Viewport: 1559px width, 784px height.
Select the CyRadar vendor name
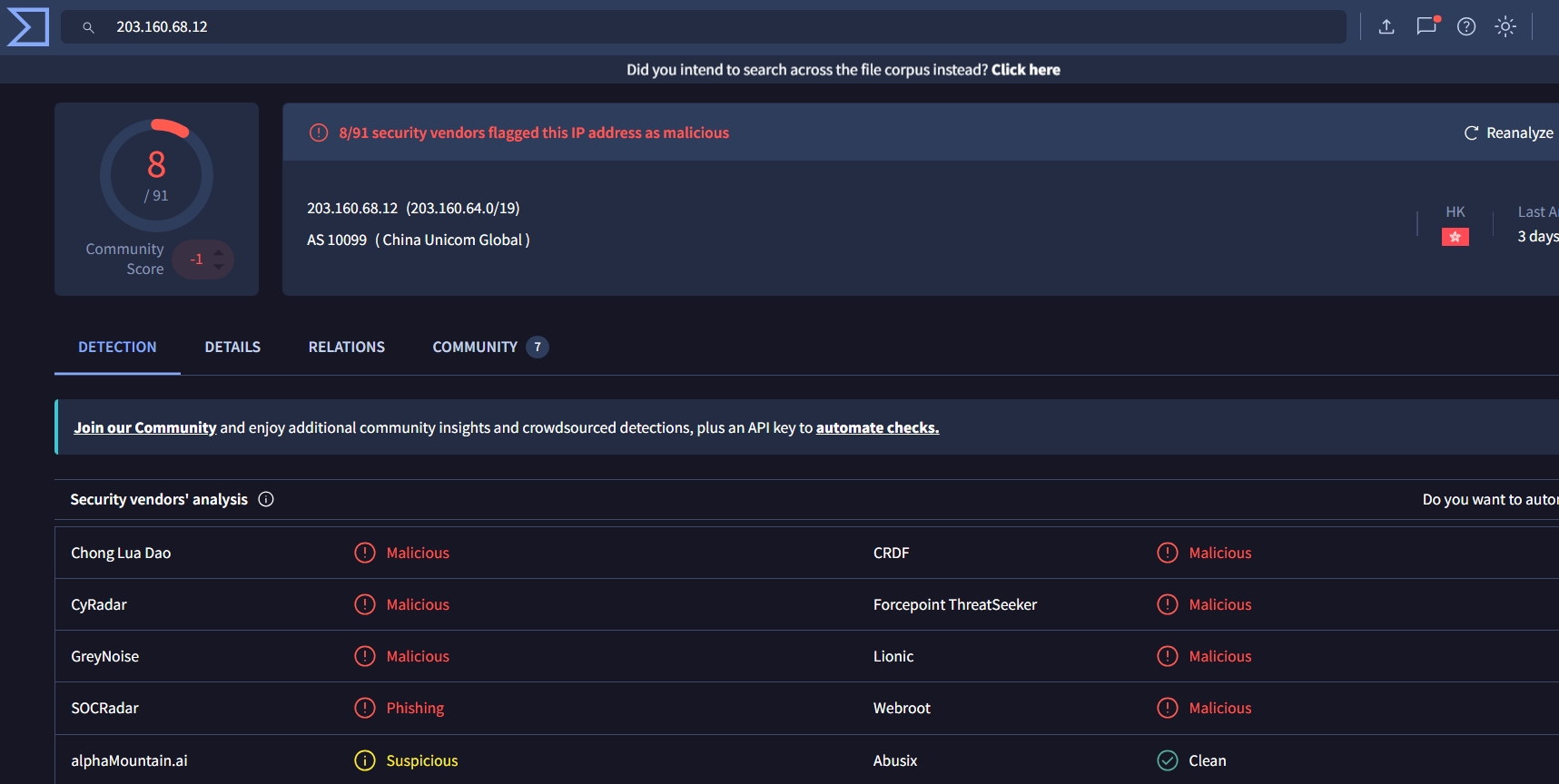point(99,604)
